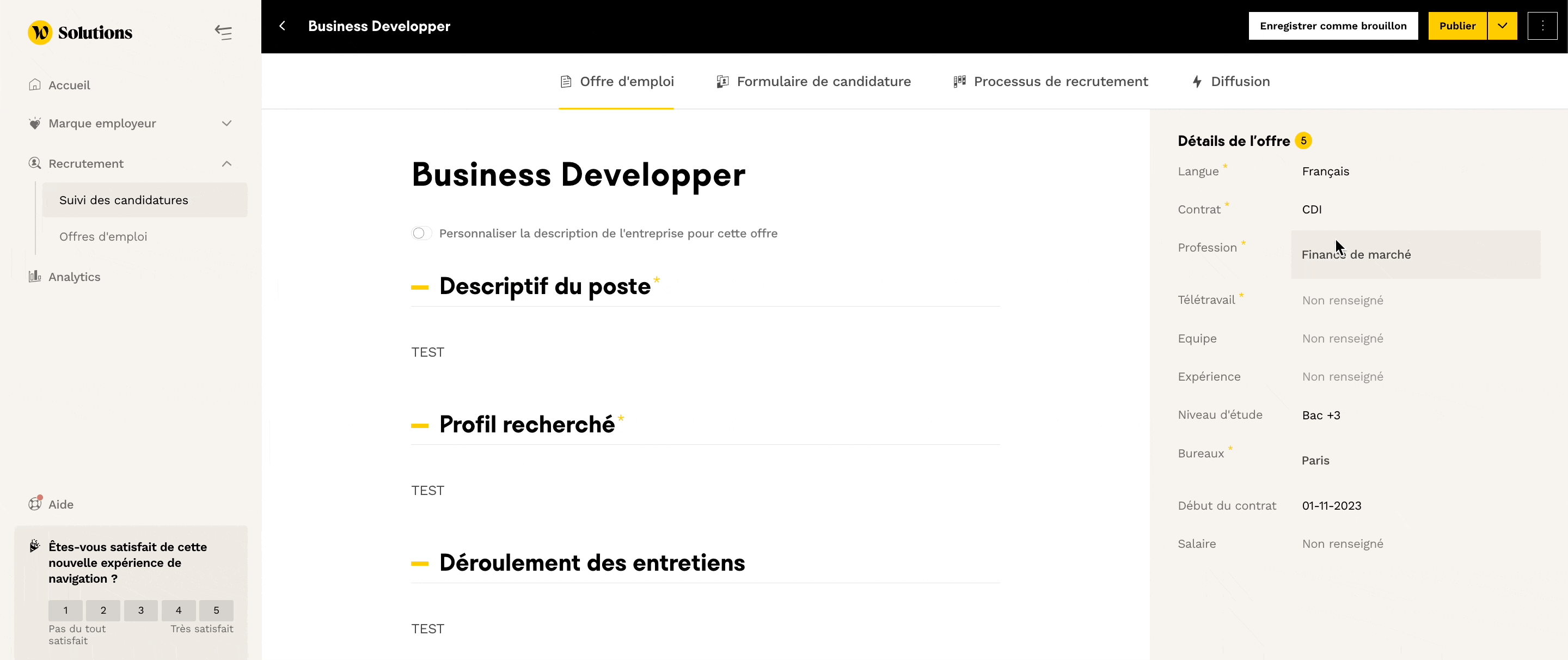Collapse the sidebar with menu icon
The width and height of the screenshot is (1568, 660).
223,32
